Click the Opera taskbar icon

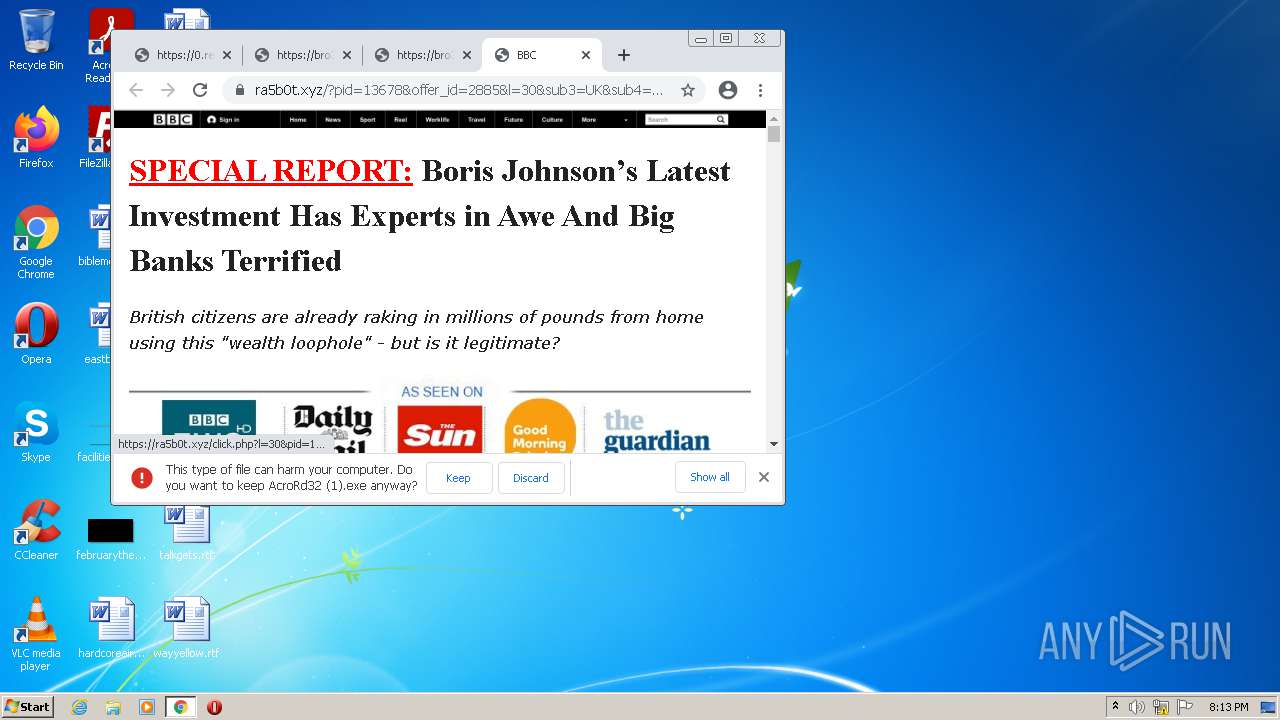point(214,707)
